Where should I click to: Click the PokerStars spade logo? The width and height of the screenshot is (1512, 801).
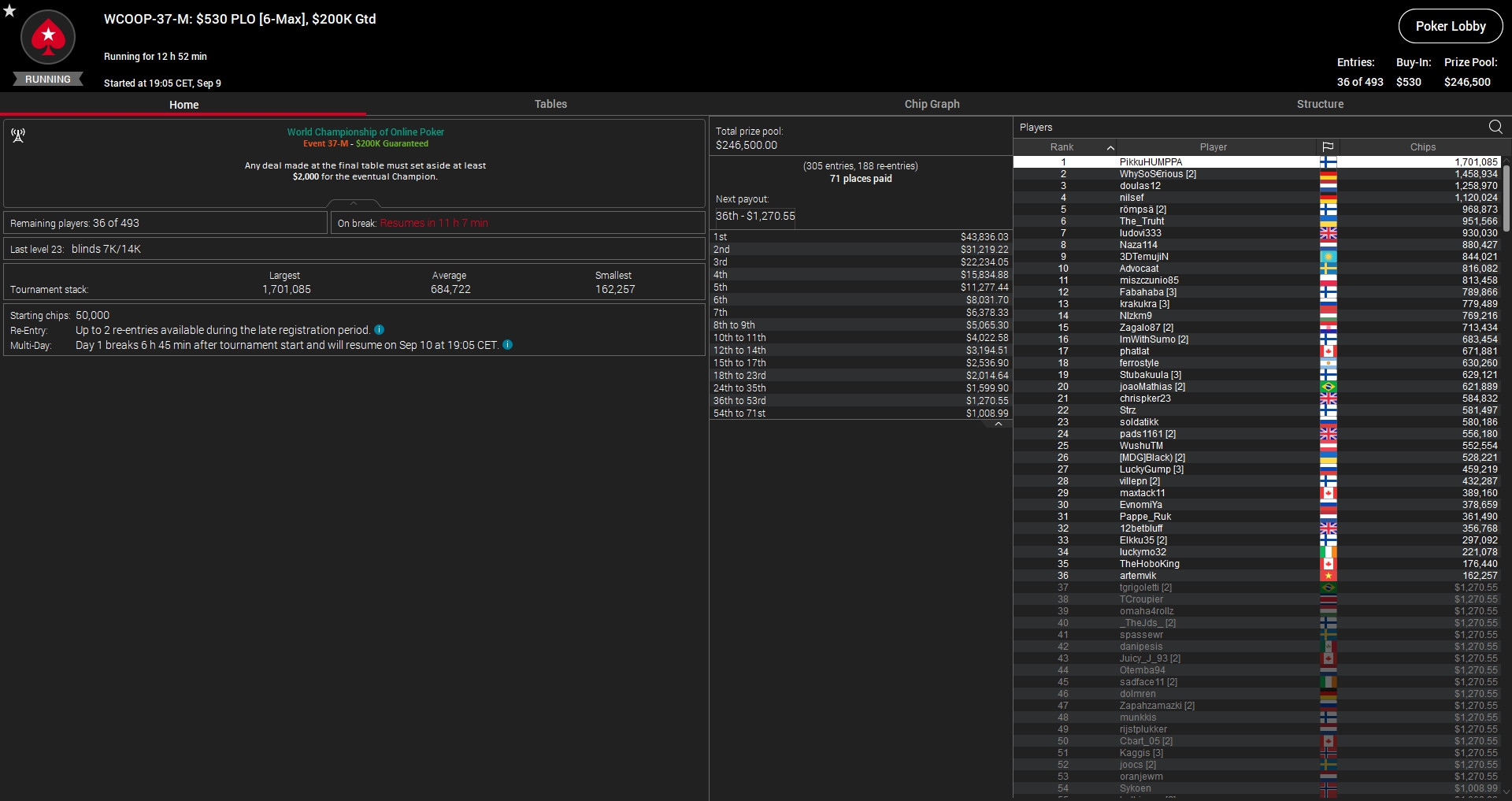48,36
